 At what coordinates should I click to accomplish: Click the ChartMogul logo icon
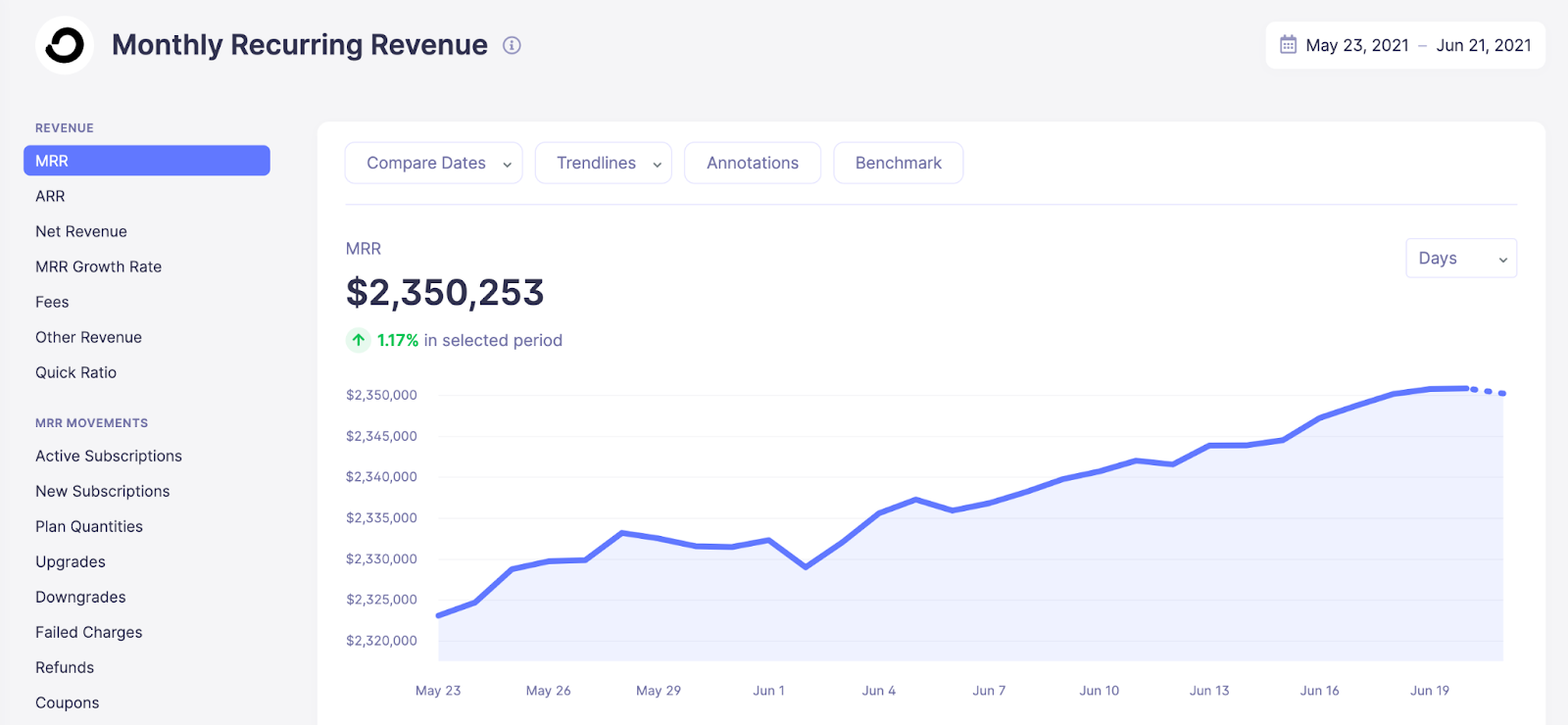(x=65, y=45)
